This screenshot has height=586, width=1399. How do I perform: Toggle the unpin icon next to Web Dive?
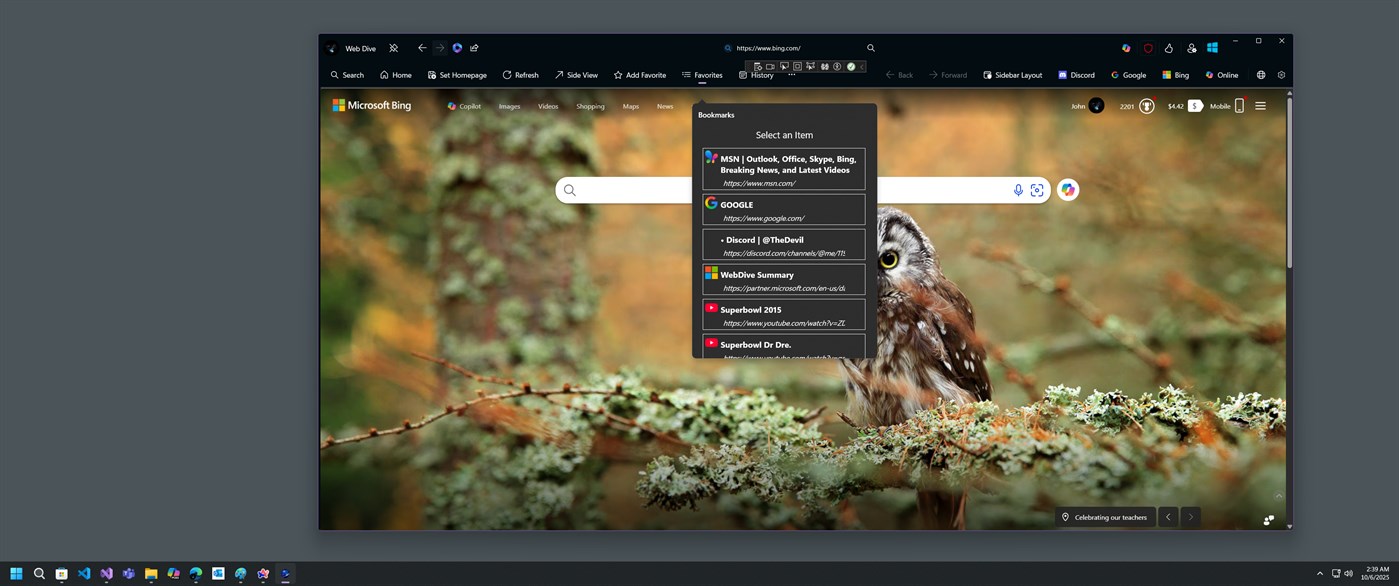(x=393, y=47)
